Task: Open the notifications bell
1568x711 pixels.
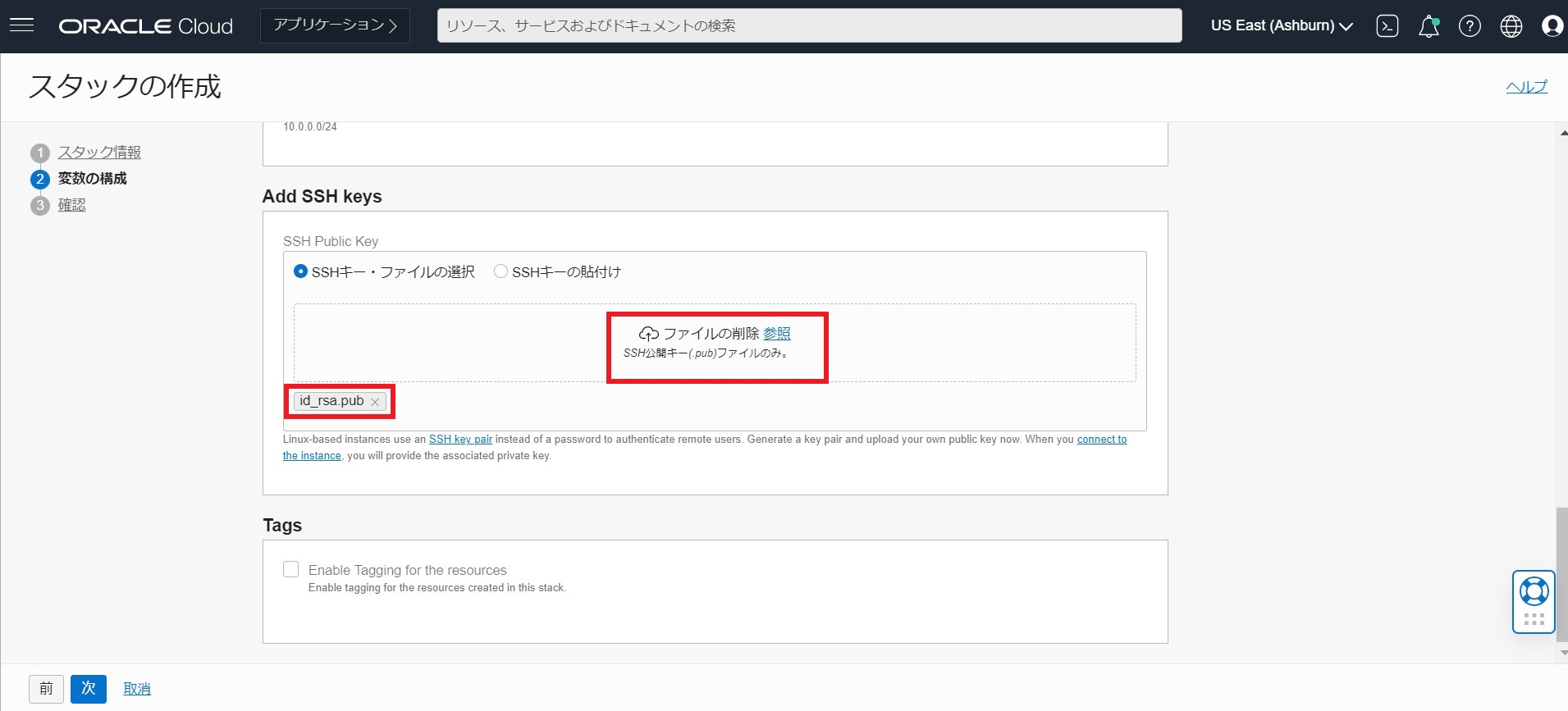Action: [1429, 26]
